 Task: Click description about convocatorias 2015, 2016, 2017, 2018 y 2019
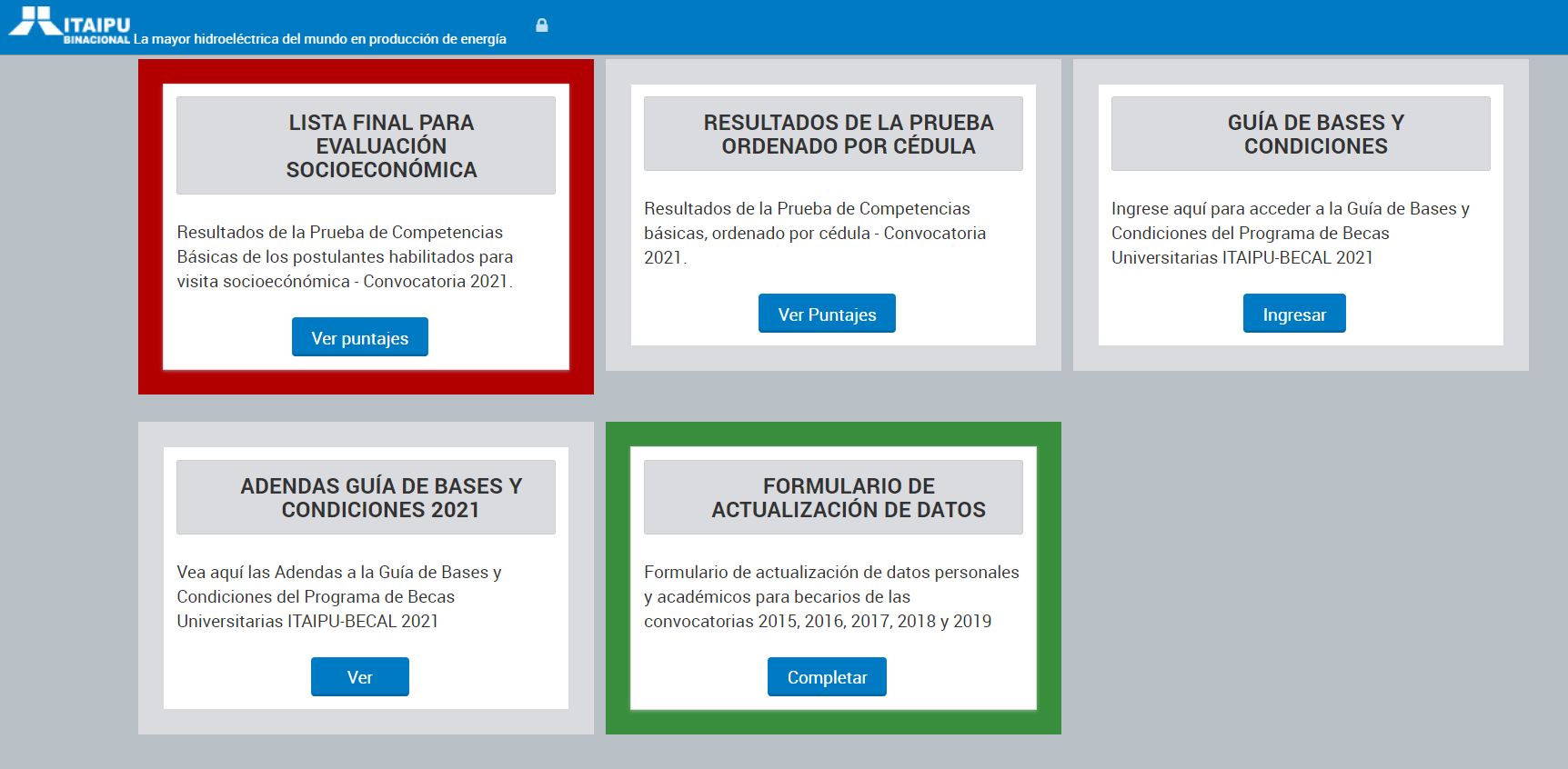[x=831, y=596]
